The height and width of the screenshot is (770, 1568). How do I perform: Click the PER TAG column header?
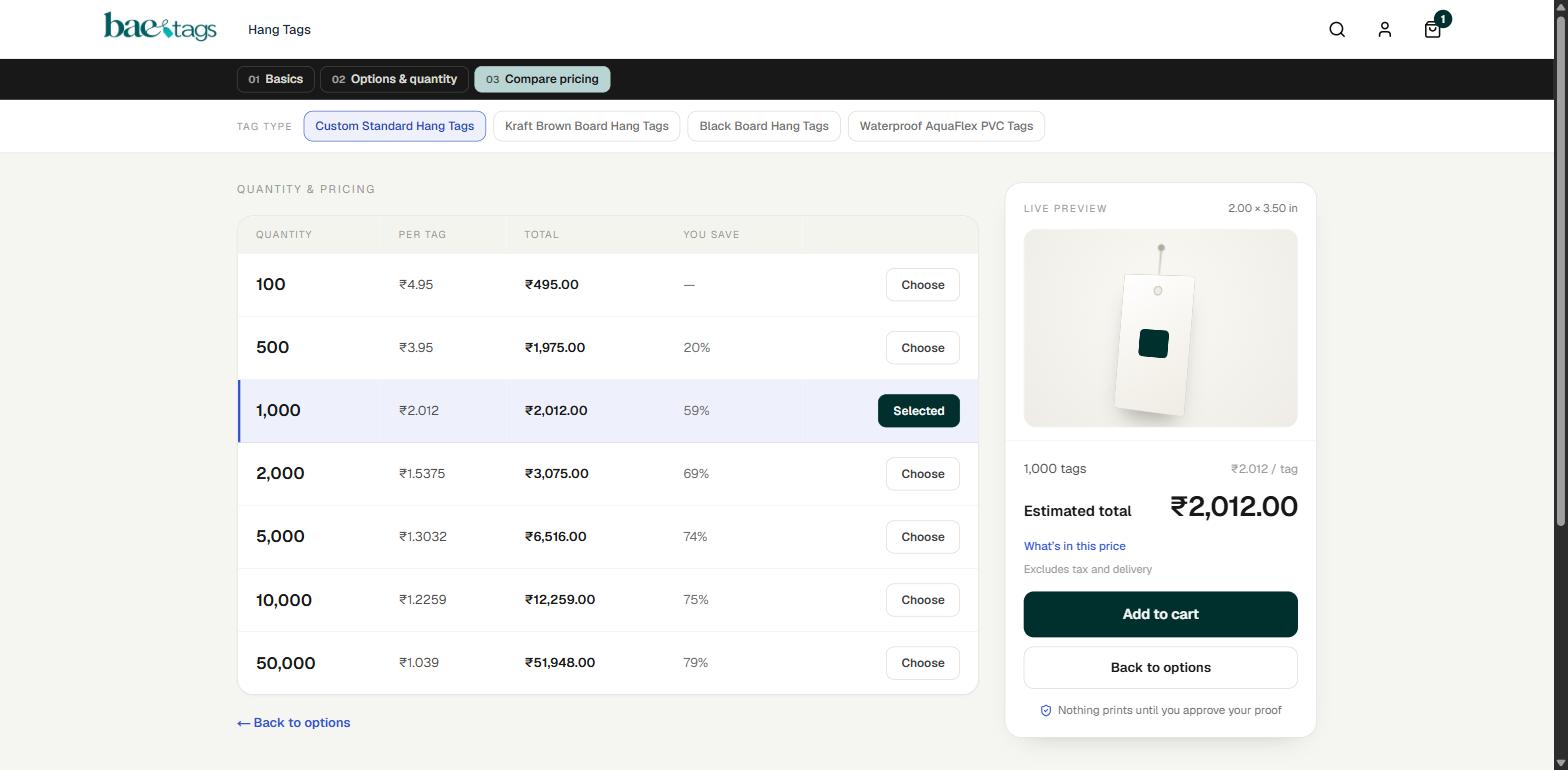(x=422, y=235)
